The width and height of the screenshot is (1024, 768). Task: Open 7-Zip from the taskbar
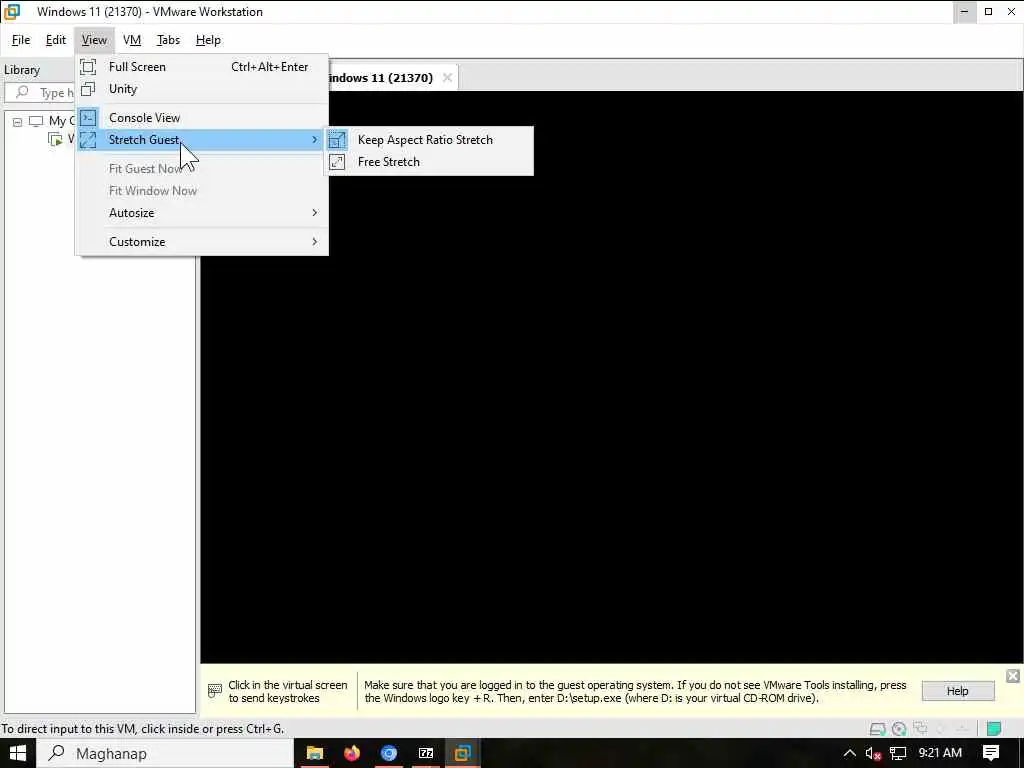426,754
